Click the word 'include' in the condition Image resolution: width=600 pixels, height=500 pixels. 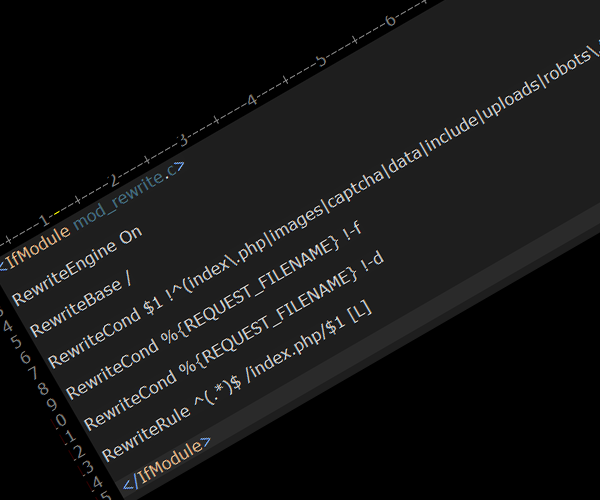[453, 129]
